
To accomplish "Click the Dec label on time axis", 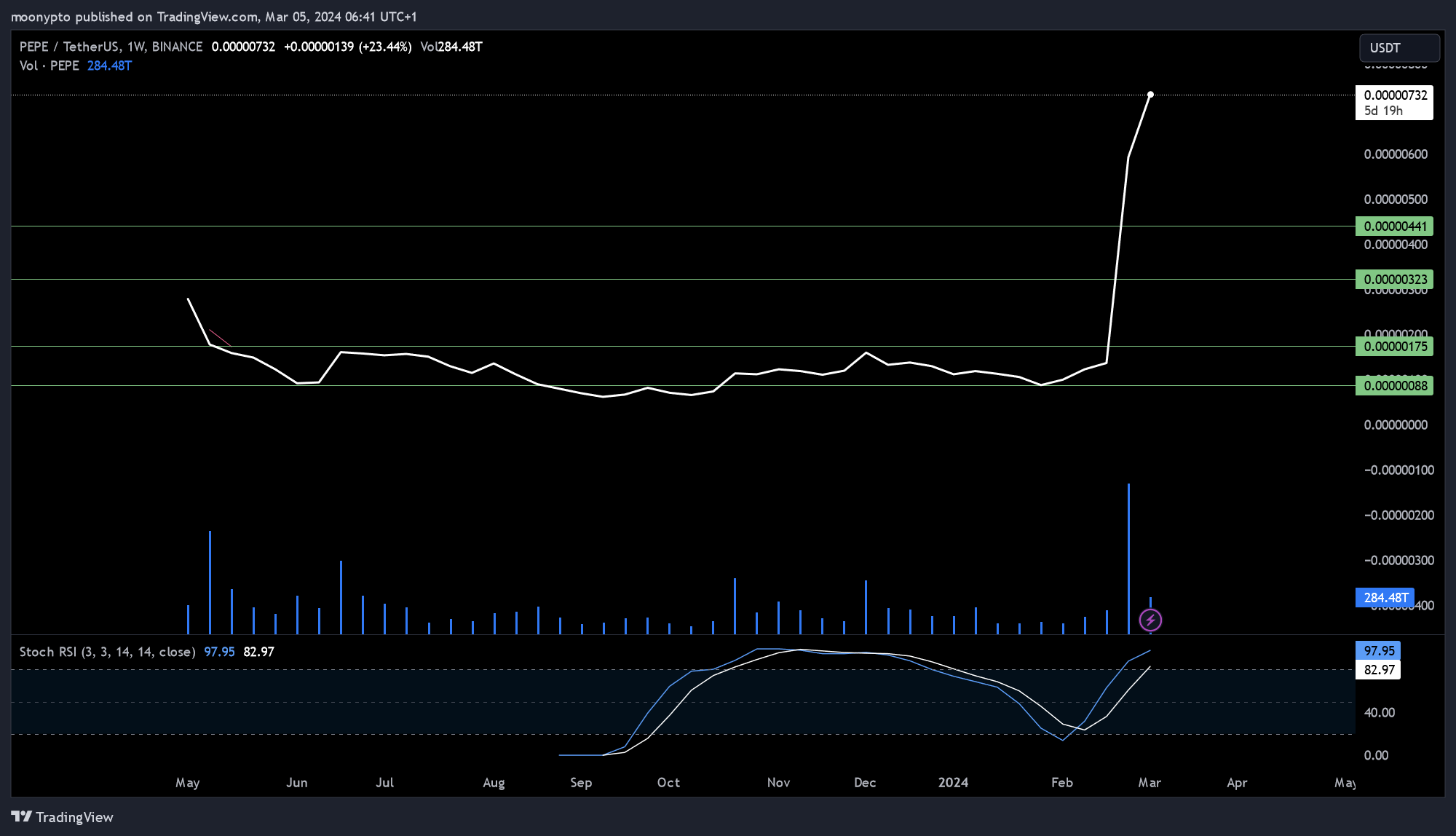I will tap(865, 783).
